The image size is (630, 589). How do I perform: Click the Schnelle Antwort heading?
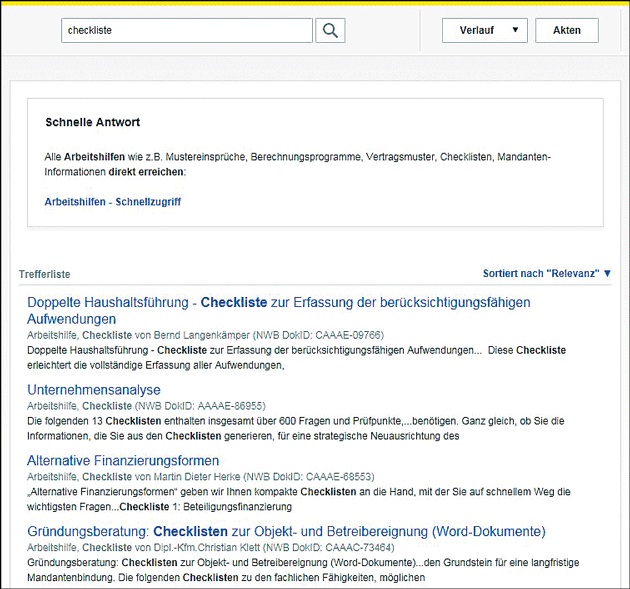93,122
